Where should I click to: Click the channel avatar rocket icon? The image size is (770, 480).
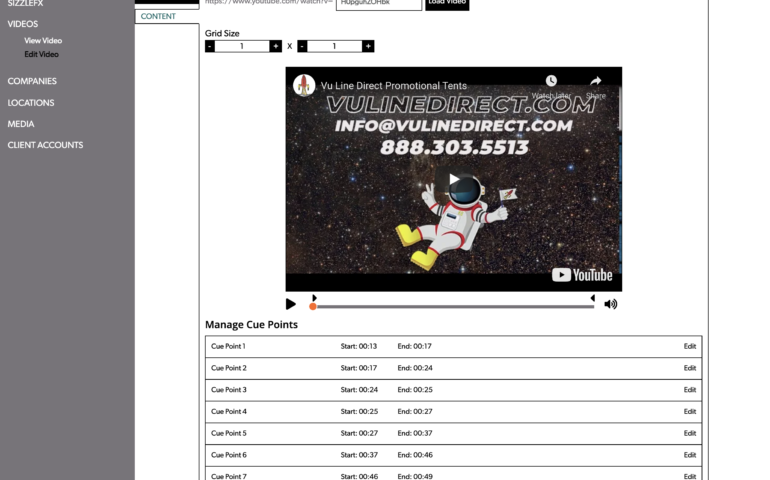coord(304,85)
